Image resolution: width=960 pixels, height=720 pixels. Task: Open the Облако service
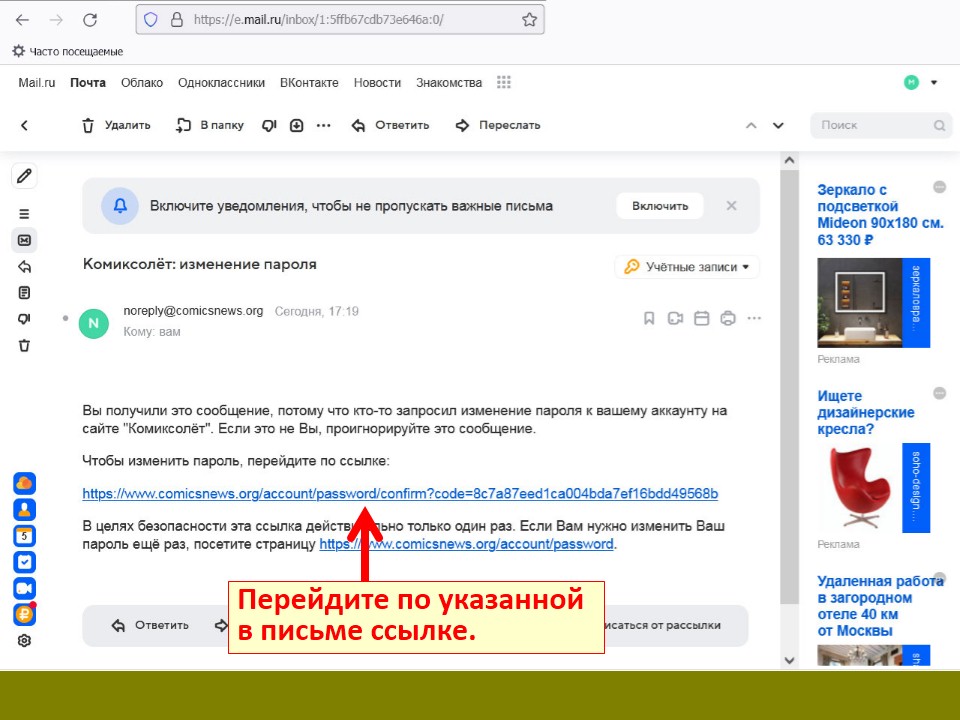(142, 83)
